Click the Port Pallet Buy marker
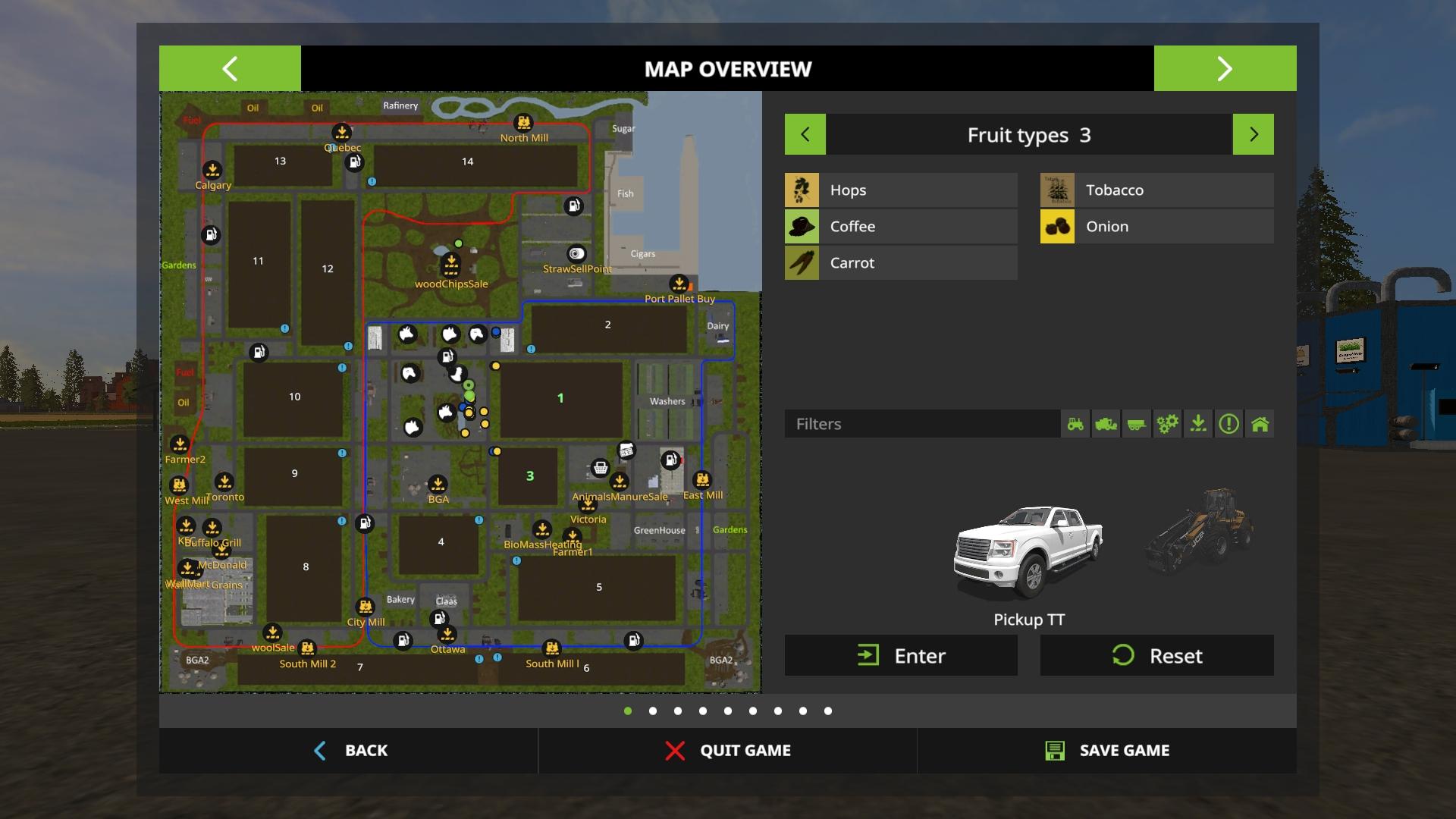This screenshot has height=819, width=1456. 679,284
